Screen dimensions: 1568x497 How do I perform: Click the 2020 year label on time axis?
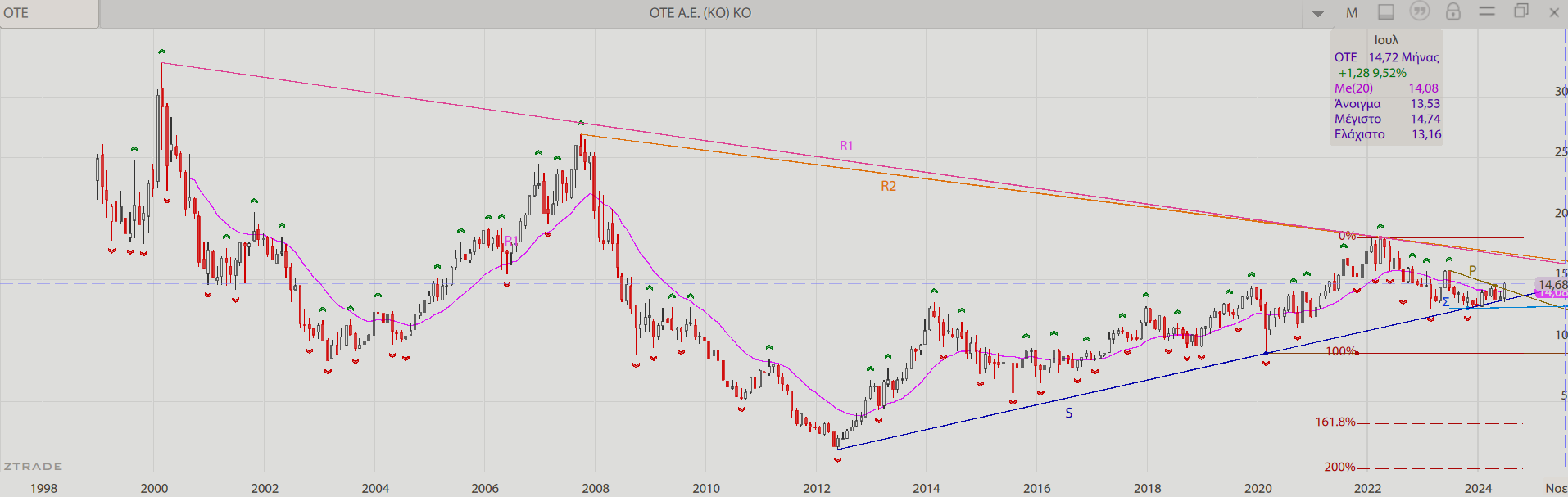coord(1258,488)
